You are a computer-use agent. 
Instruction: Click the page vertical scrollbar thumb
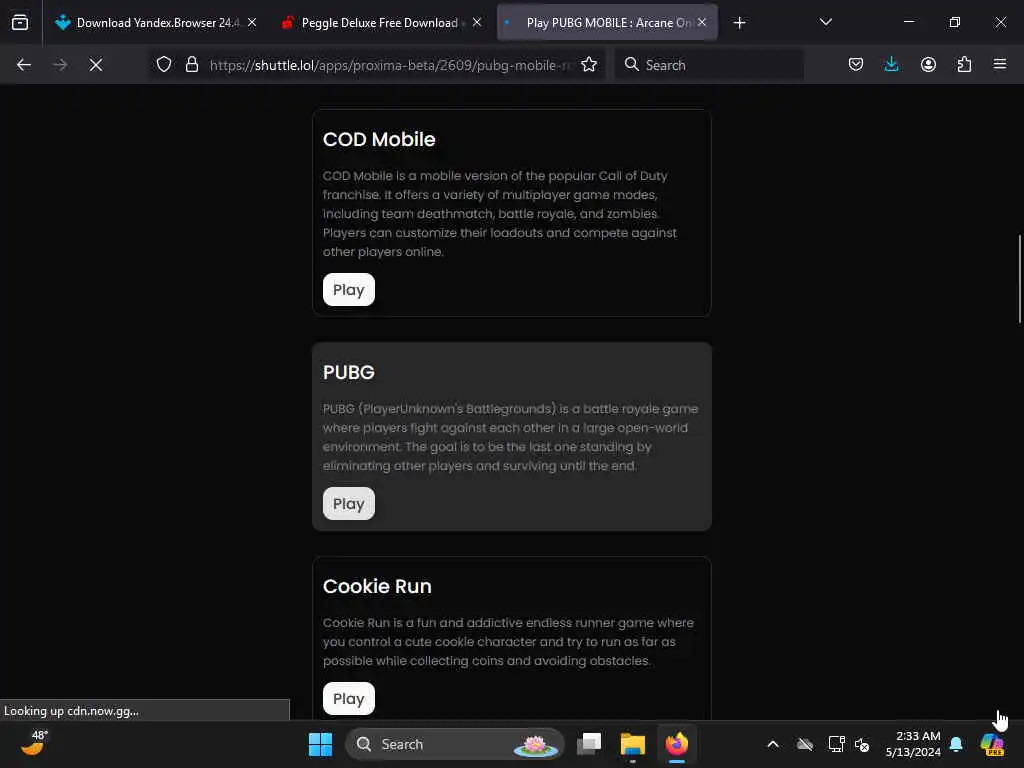pos(1019,278)
